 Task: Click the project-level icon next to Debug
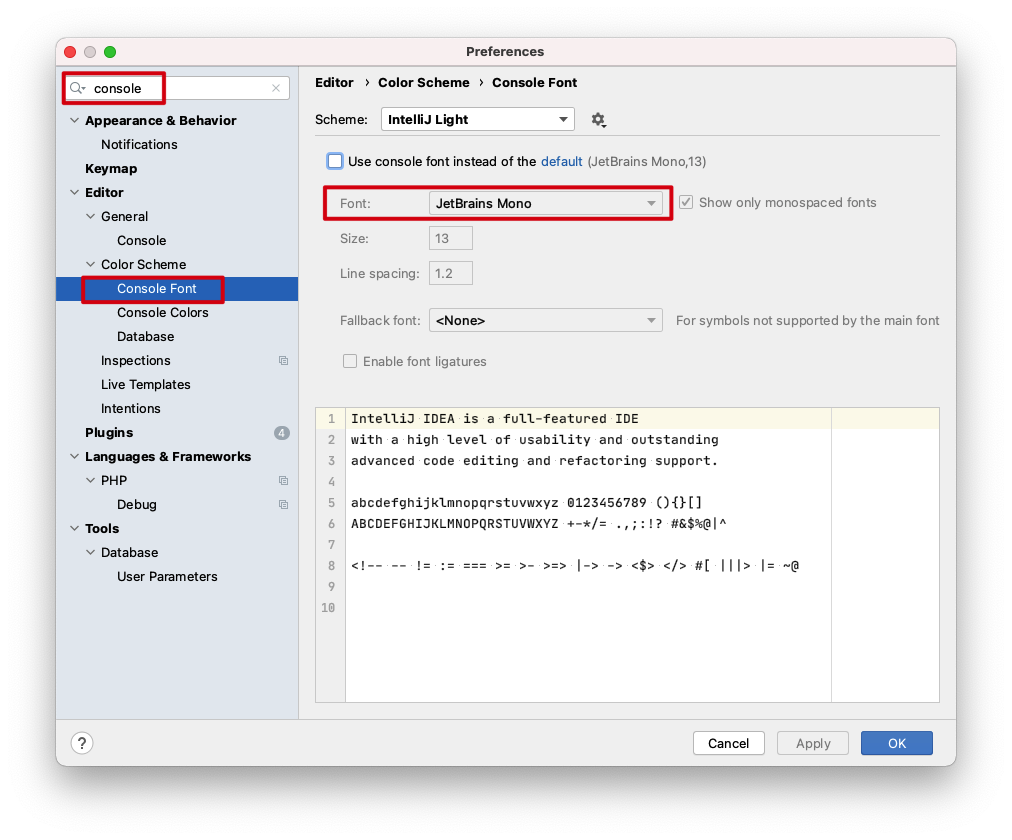pos(283,505)
